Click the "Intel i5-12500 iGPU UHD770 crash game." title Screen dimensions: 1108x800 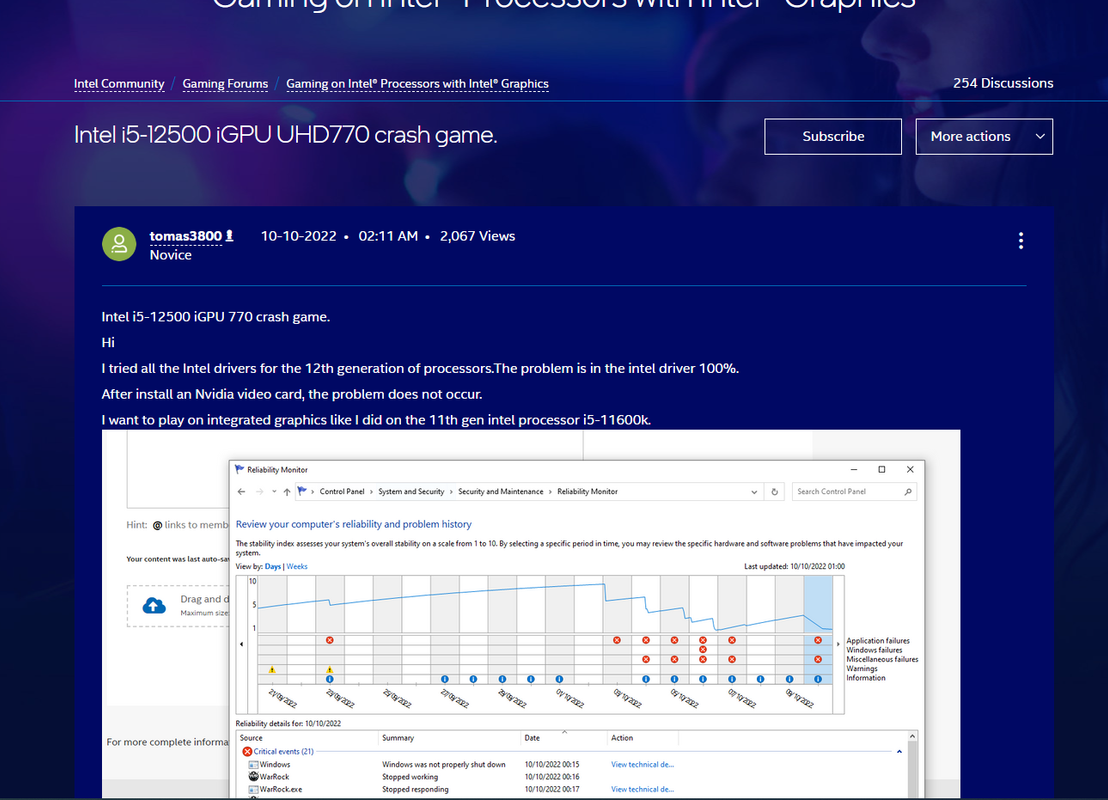(285, 134)
